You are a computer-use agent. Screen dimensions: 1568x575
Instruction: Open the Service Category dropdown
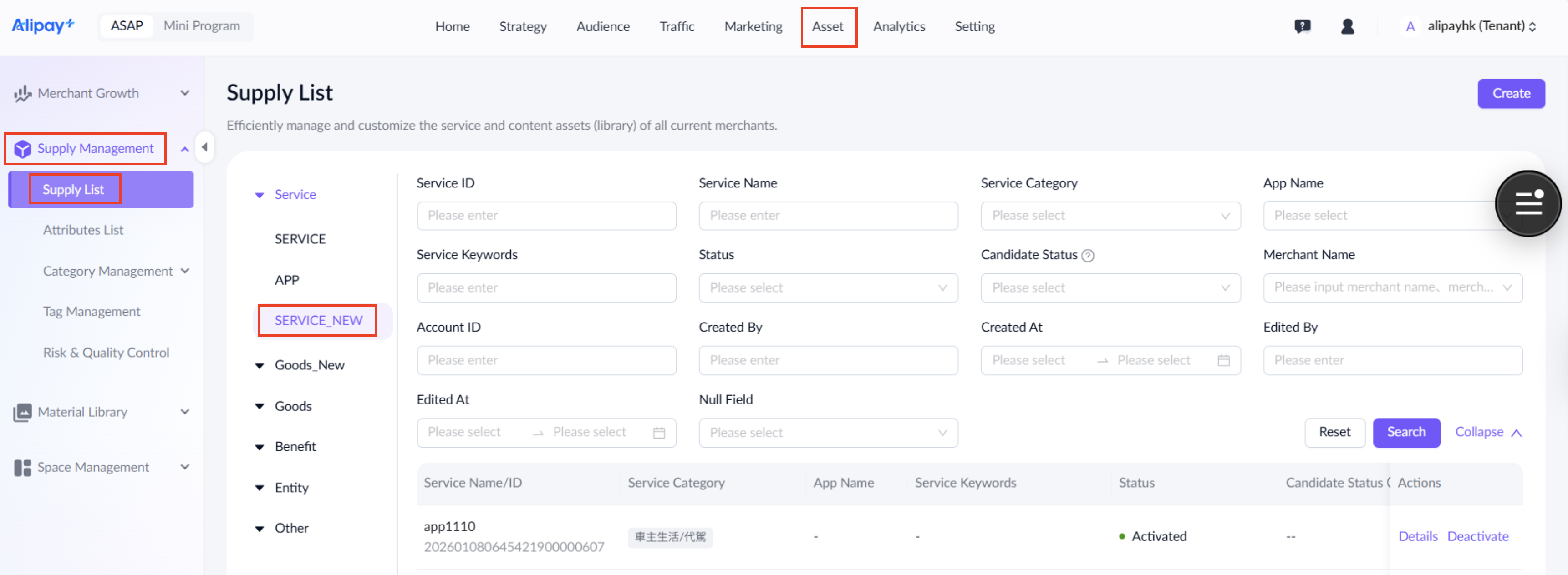click(x=1110, y=215)
